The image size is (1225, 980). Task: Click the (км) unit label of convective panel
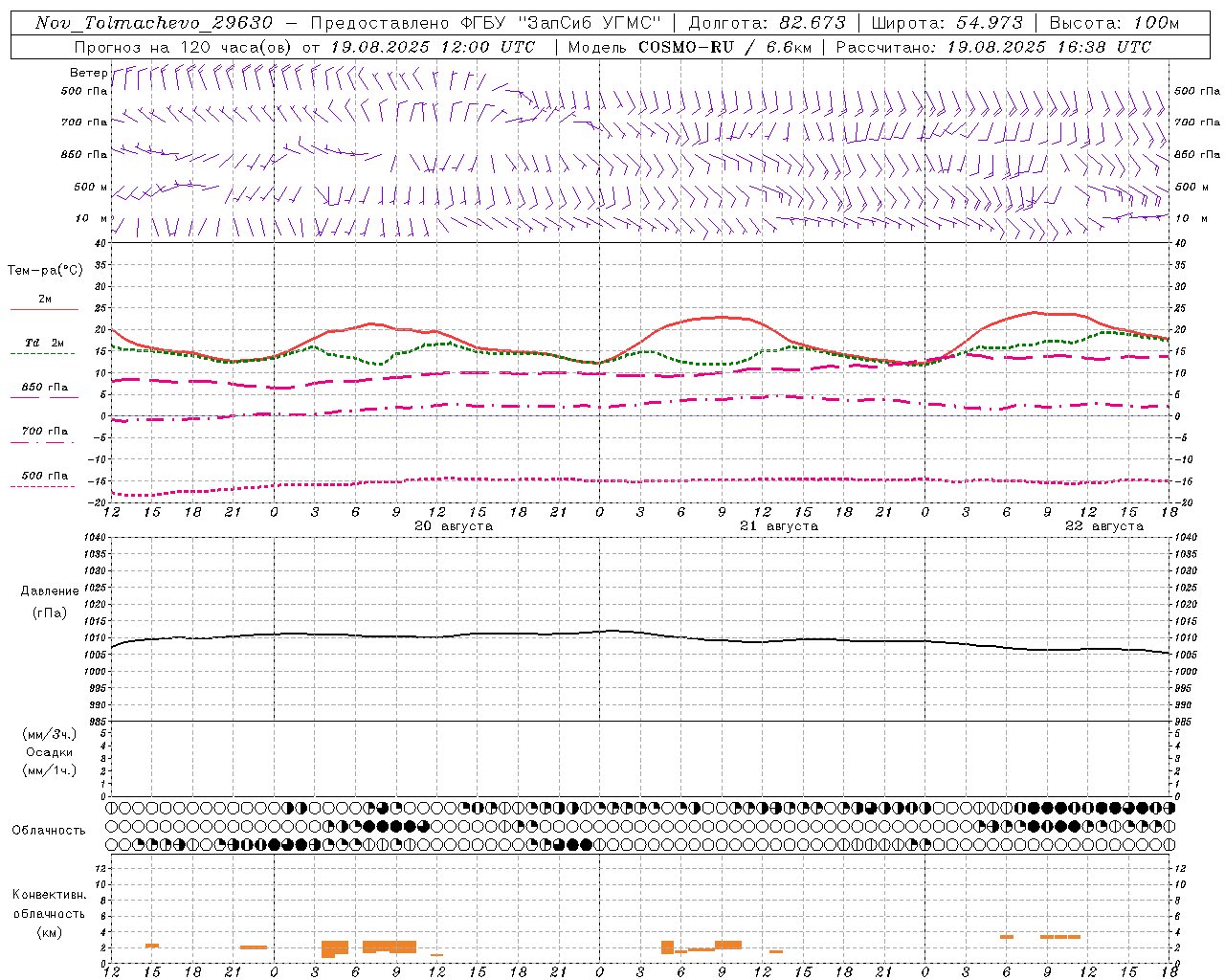tap(50, 932)
